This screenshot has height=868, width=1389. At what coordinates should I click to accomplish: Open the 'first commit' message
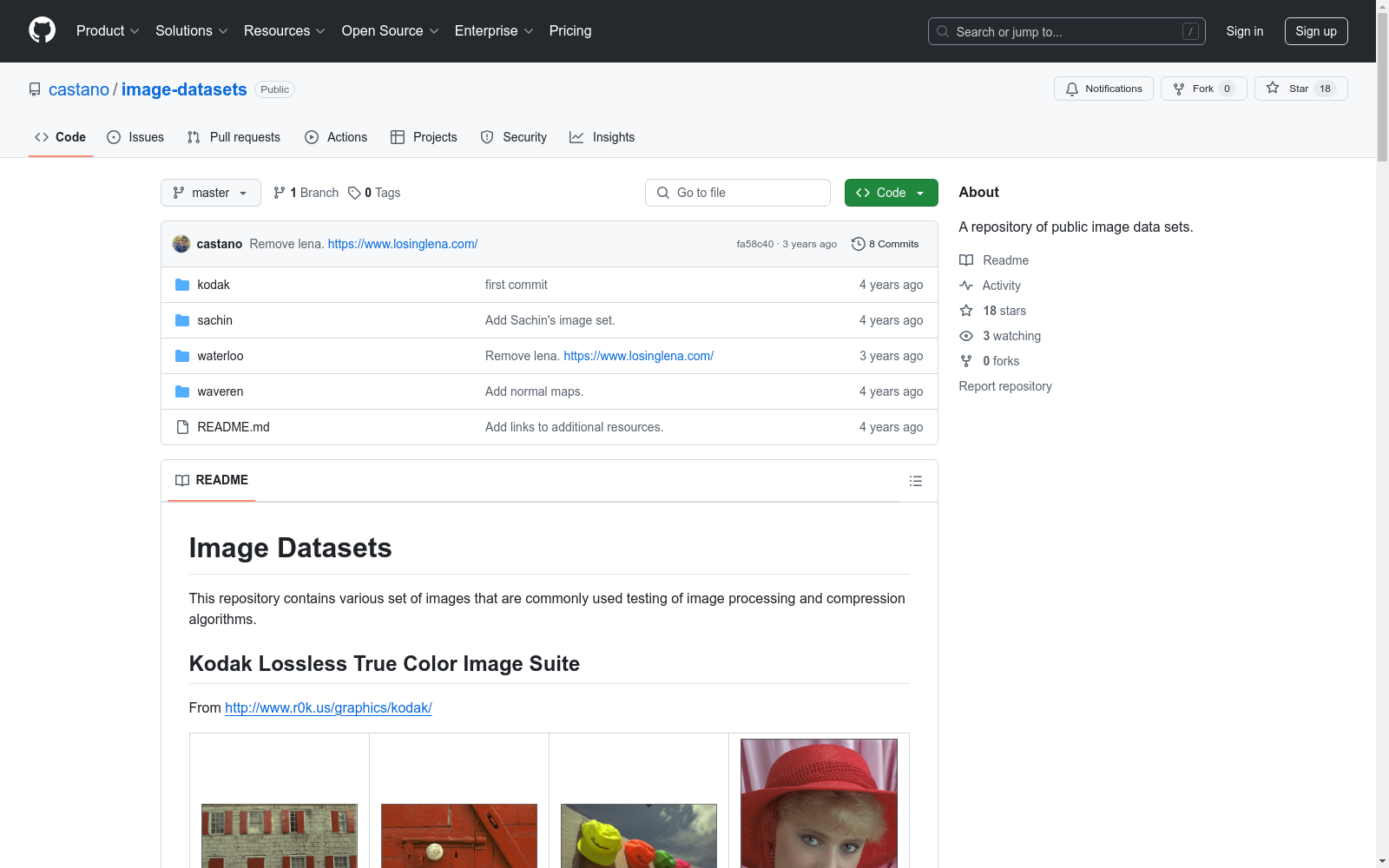click(x=517, y=285)
